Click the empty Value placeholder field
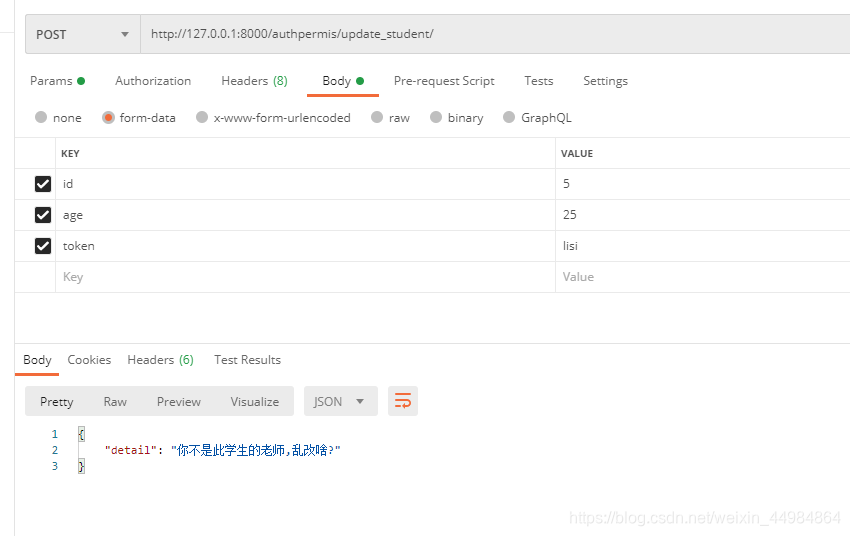 pos(703,277)
